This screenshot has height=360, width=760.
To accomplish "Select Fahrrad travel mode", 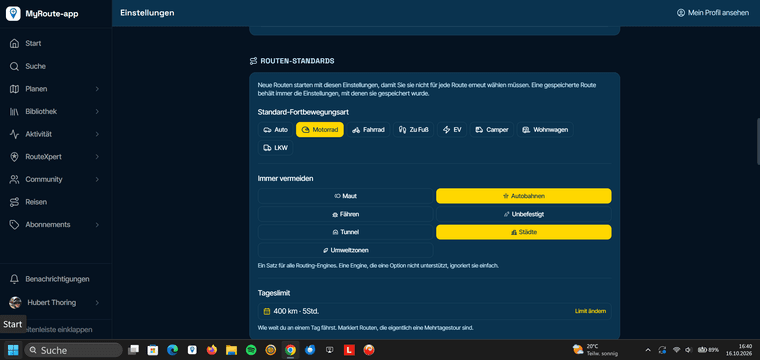I will [368, 130].
